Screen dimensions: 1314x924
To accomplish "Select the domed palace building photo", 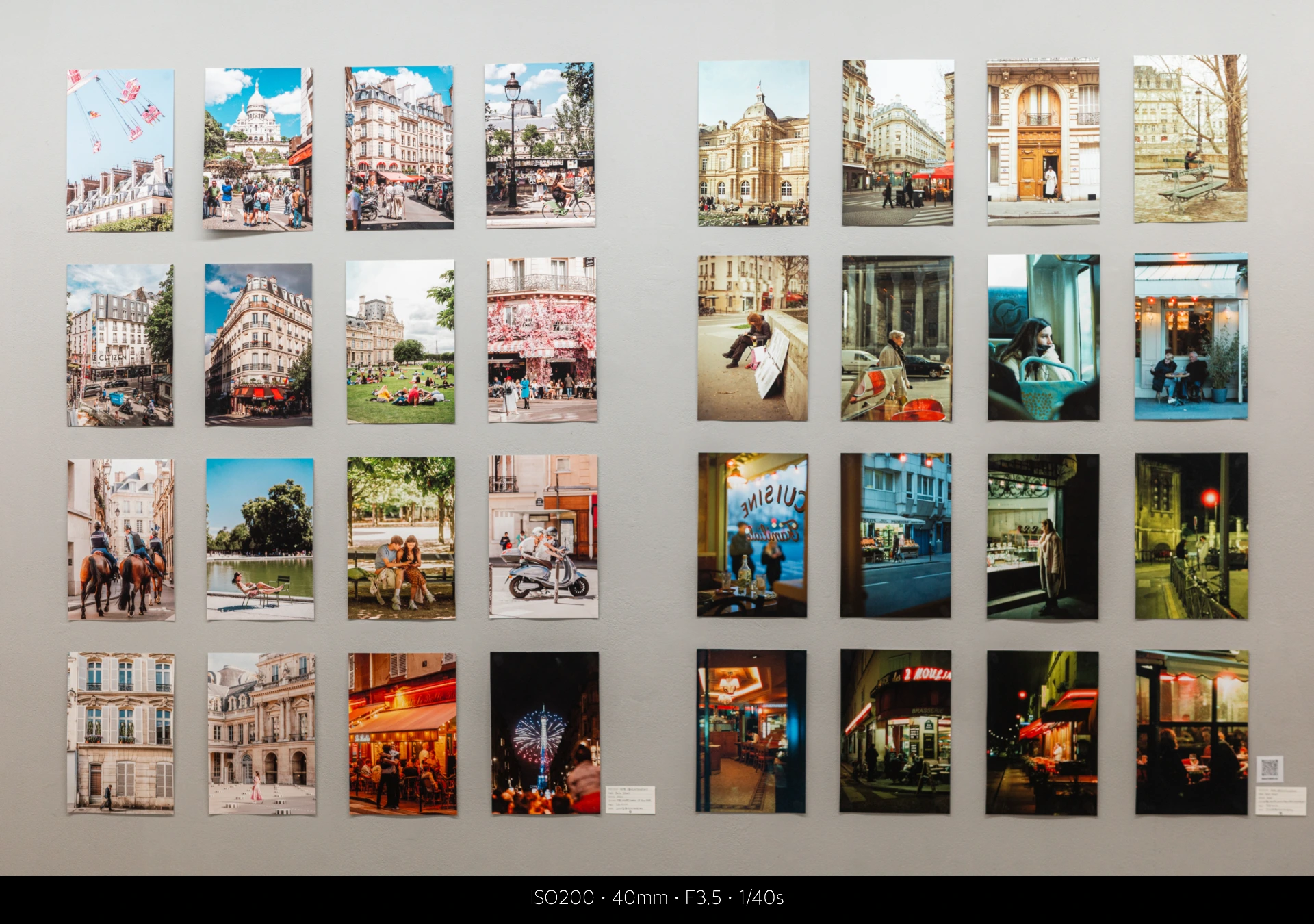I will point(753,144).
